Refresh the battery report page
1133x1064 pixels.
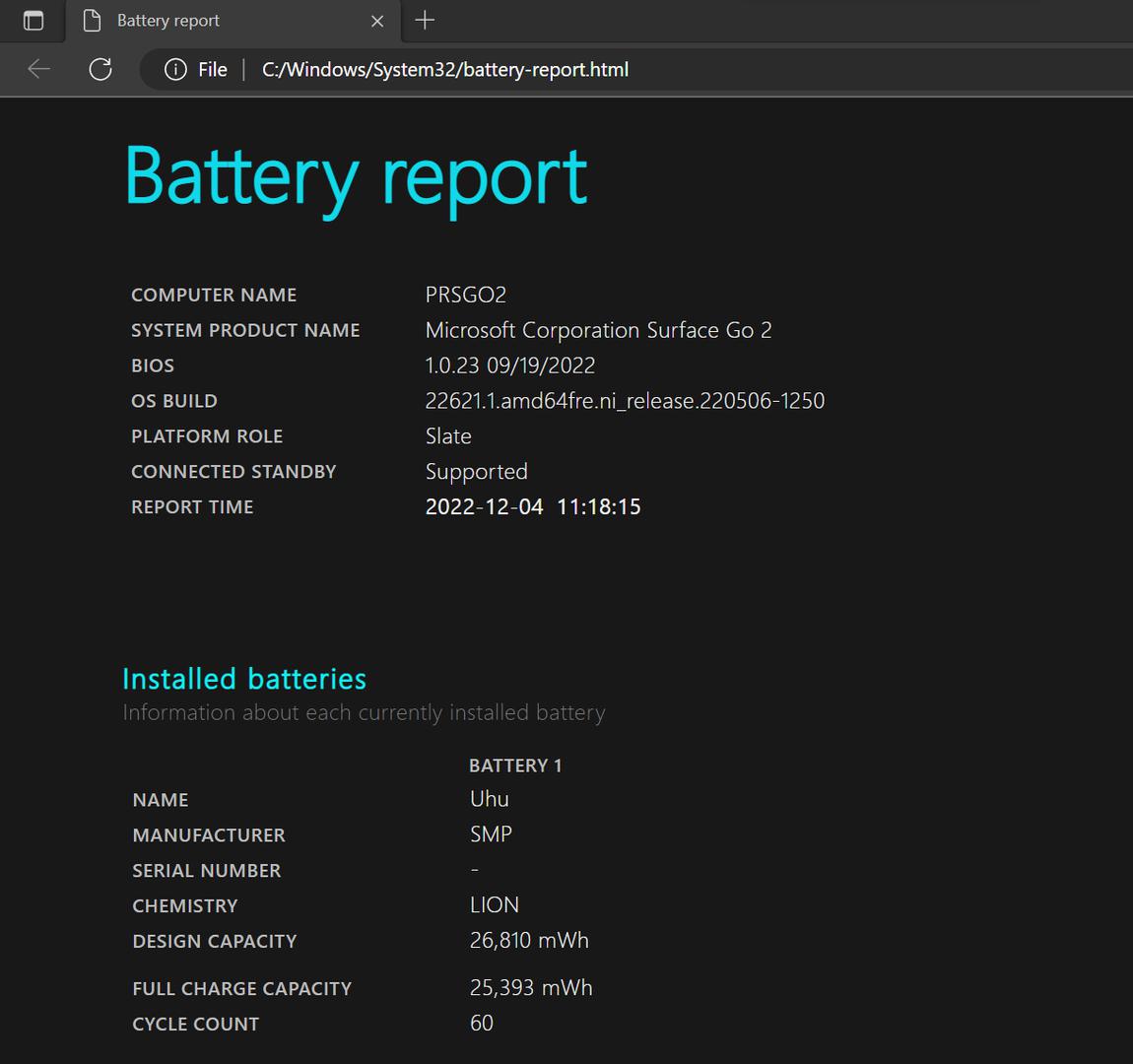(100, 69)
